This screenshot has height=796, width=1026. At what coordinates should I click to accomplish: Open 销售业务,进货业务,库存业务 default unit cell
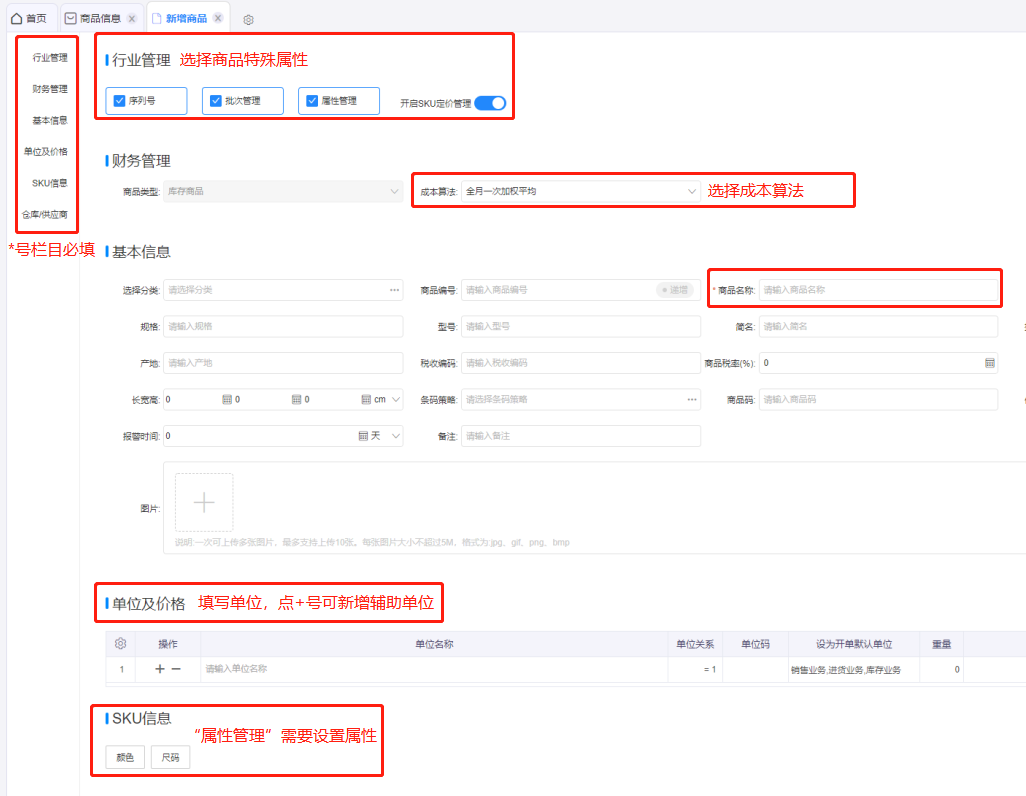pos(853,670)
